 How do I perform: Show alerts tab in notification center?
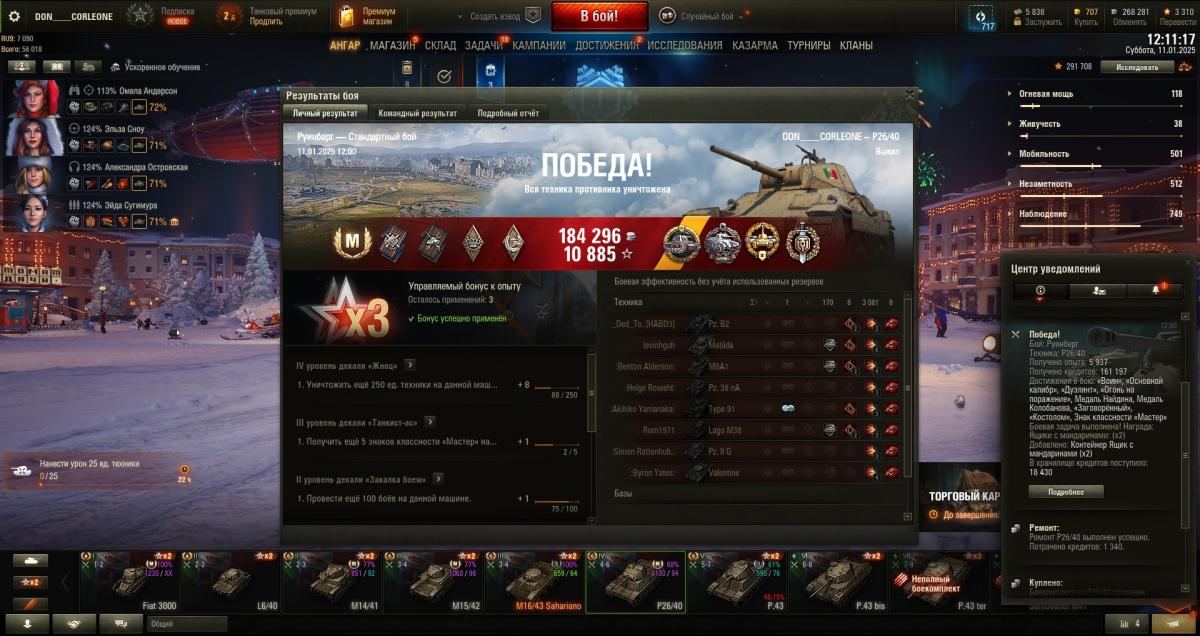tap(1155, 290)
